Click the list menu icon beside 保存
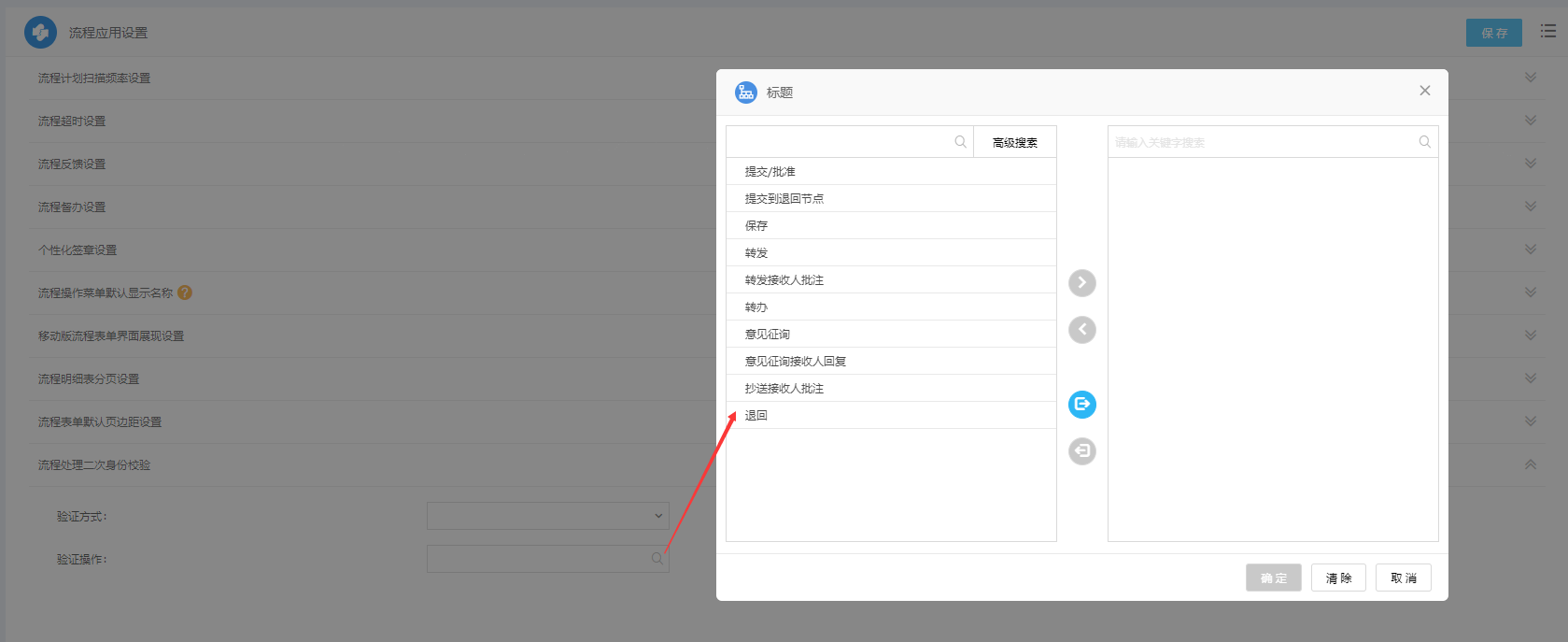The width and height of the screenshot is (1568, 642). click(1547, 32)
